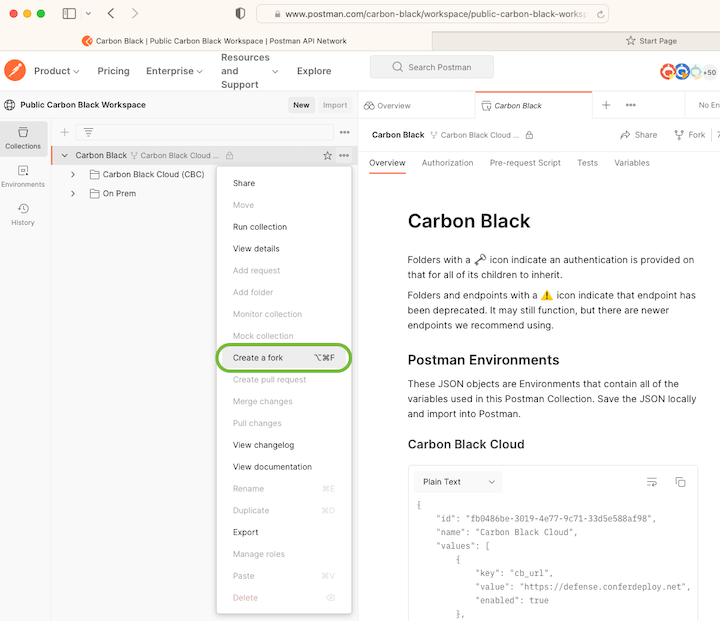Open Pricing link
The image size is (720, 621).
[x=113, y=71]
